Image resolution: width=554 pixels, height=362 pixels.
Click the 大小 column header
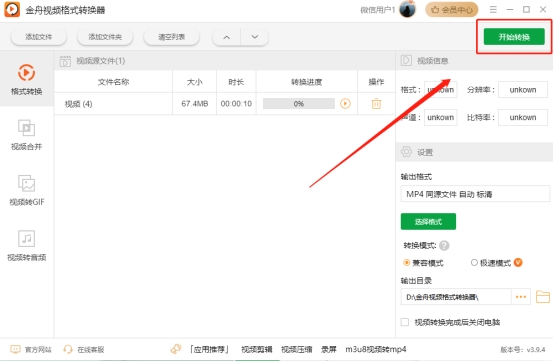(195, 82)
